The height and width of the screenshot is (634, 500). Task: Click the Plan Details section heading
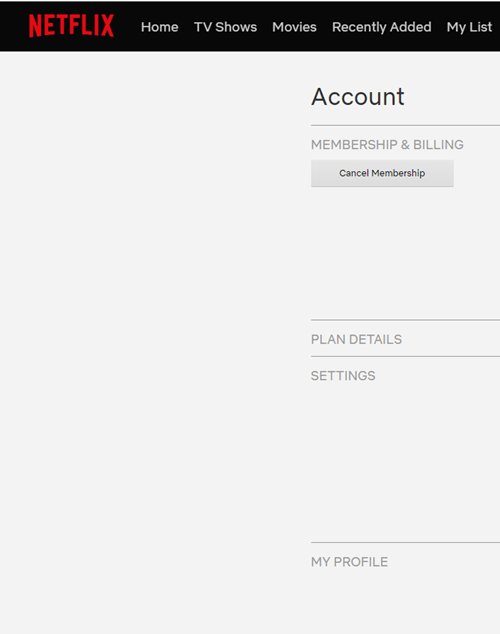pos(356,339)
